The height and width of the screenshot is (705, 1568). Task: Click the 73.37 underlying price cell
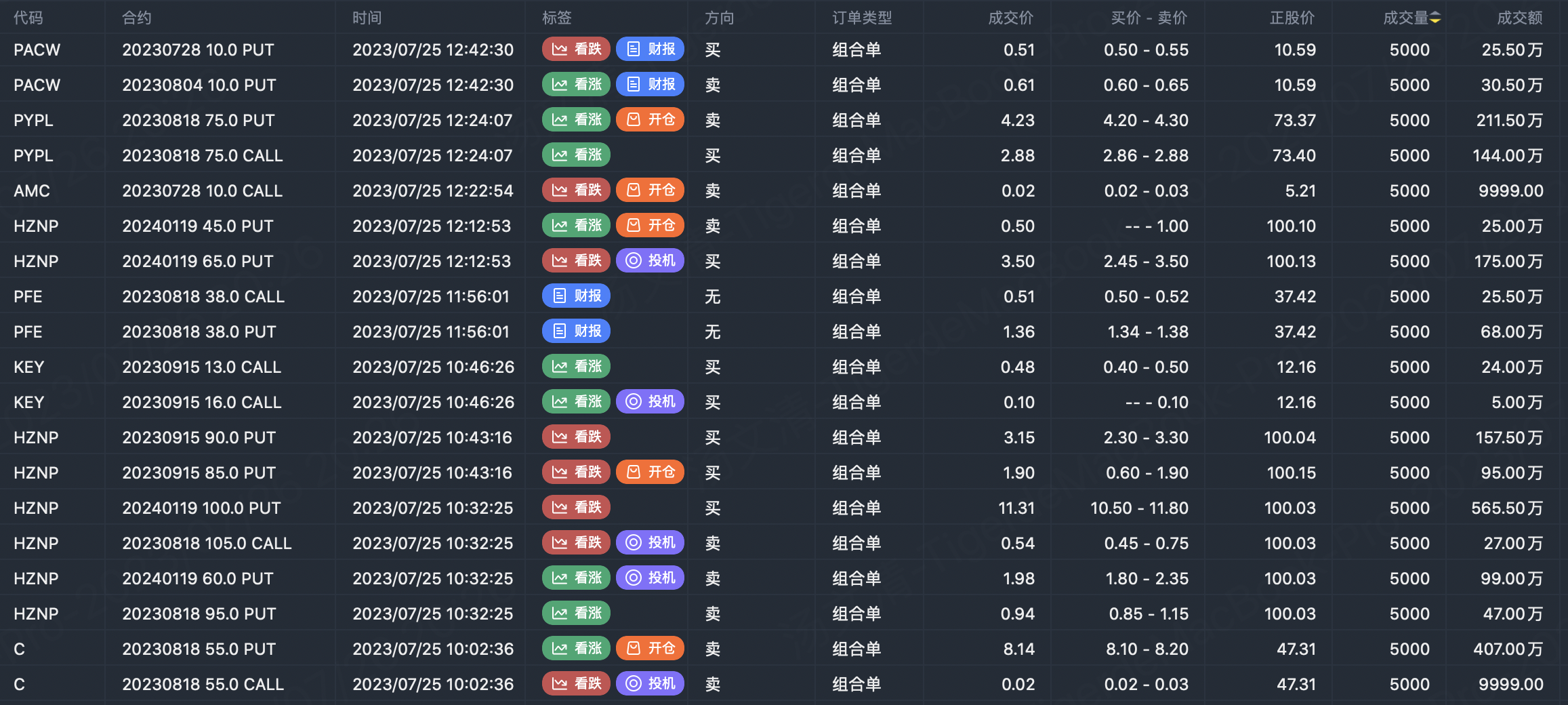(x=1295, y=120)
